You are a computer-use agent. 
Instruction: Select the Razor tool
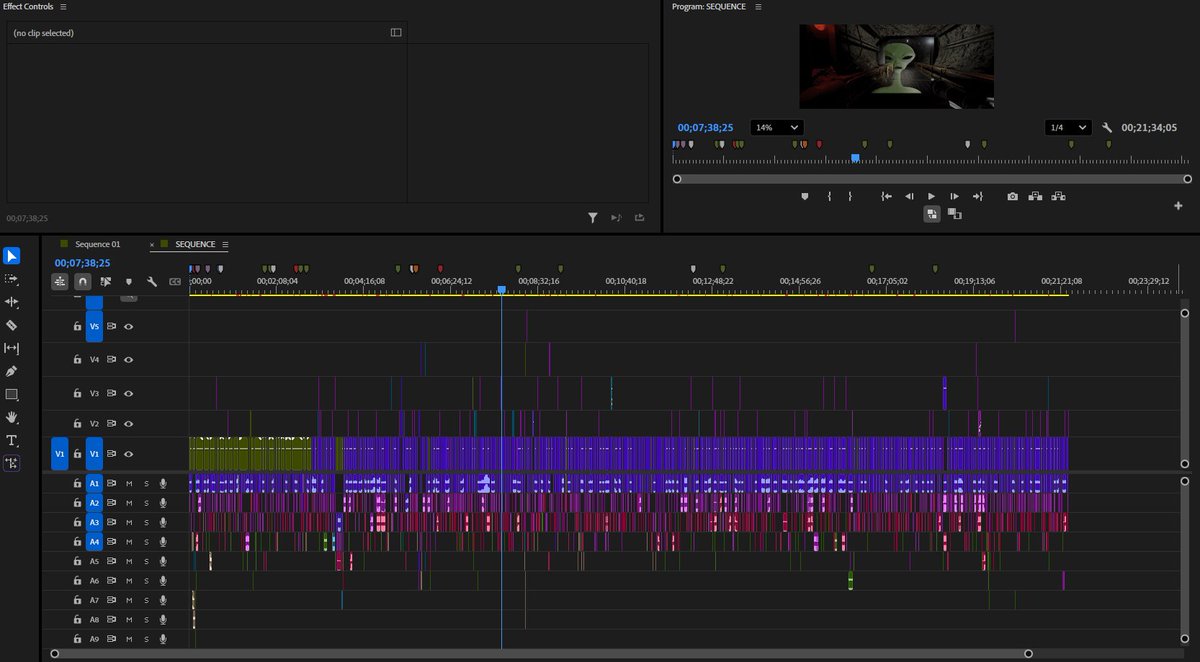coord(12,325)
